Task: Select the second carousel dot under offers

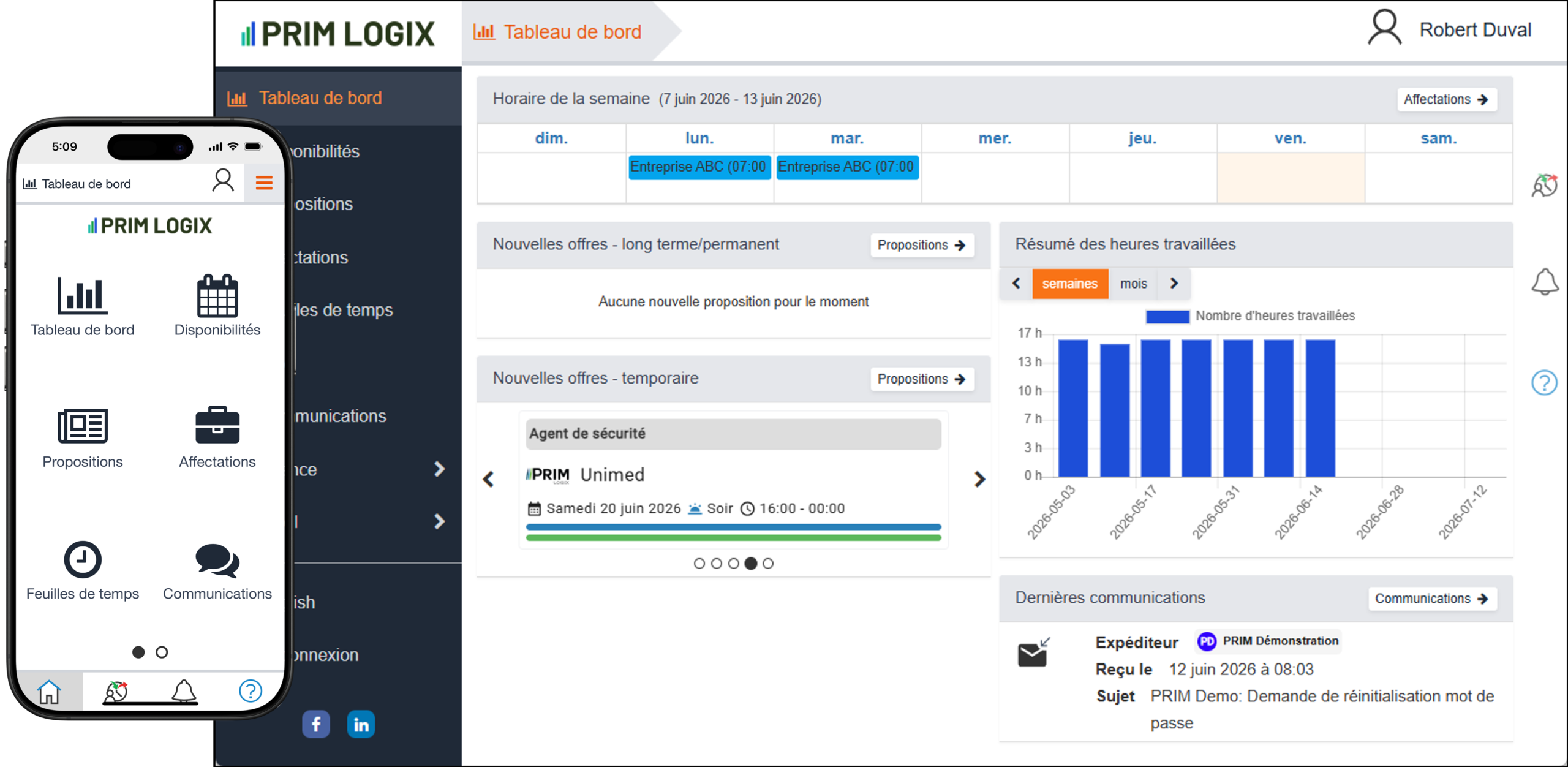Action: coord(716,563)
